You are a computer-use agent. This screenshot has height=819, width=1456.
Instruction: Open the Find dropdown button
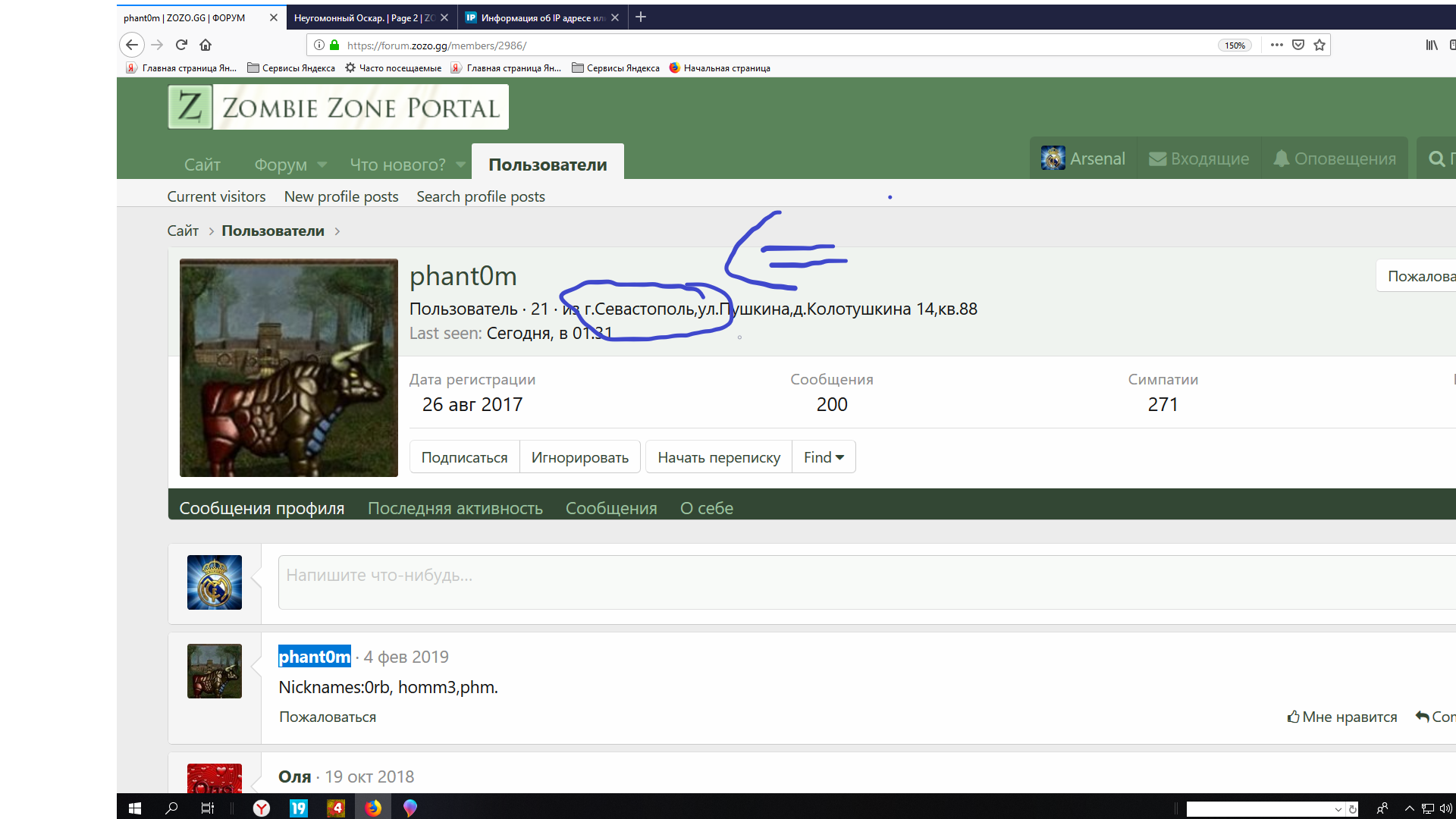(x=824, y=457)
